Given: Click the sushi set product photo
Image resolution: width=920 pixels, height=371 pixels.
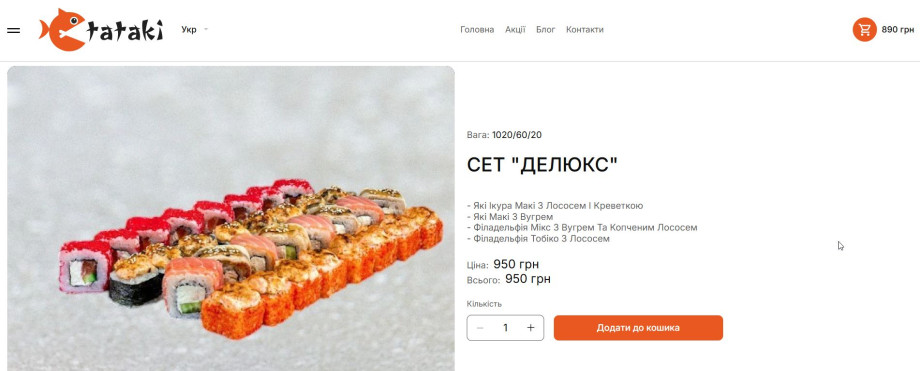Looking at the screenshot, I should coord(231,218).
